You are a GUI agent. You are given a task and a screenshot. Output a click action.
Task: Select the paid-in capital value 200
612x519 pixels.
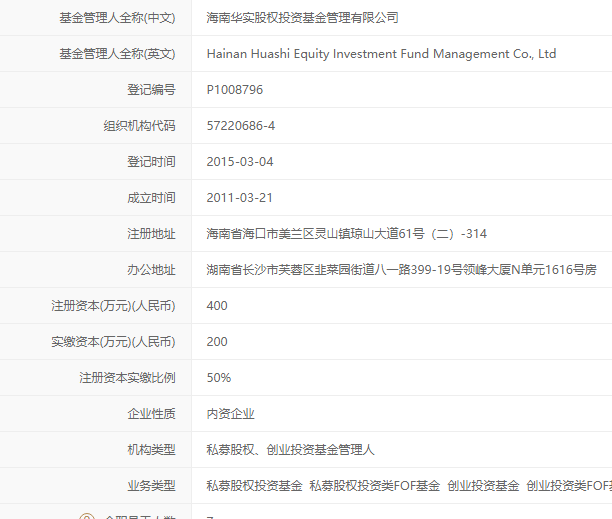(217, 342)
